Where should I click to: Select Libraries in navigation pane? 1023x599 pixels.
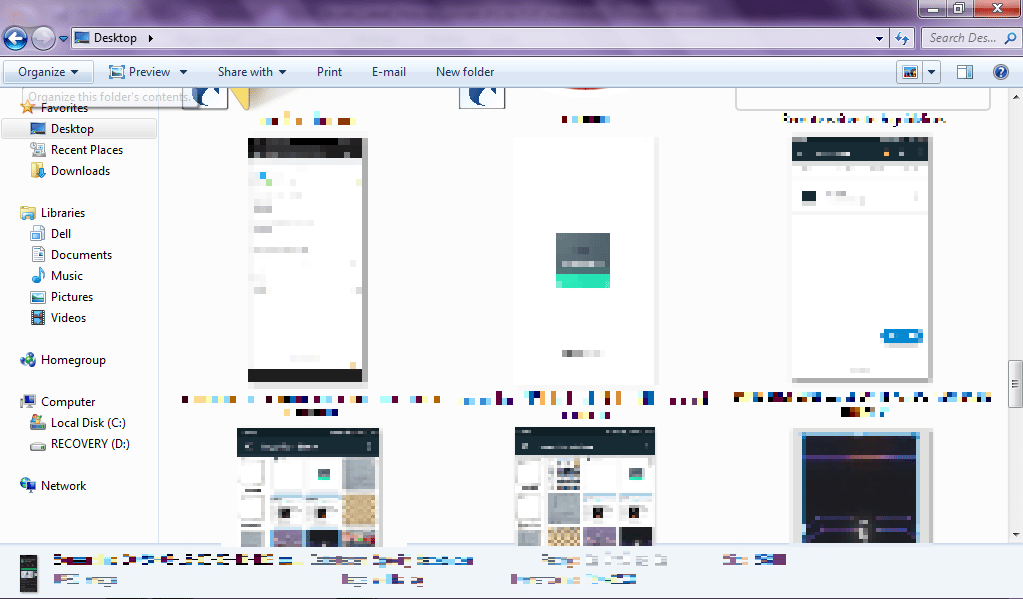coord(63,213)
